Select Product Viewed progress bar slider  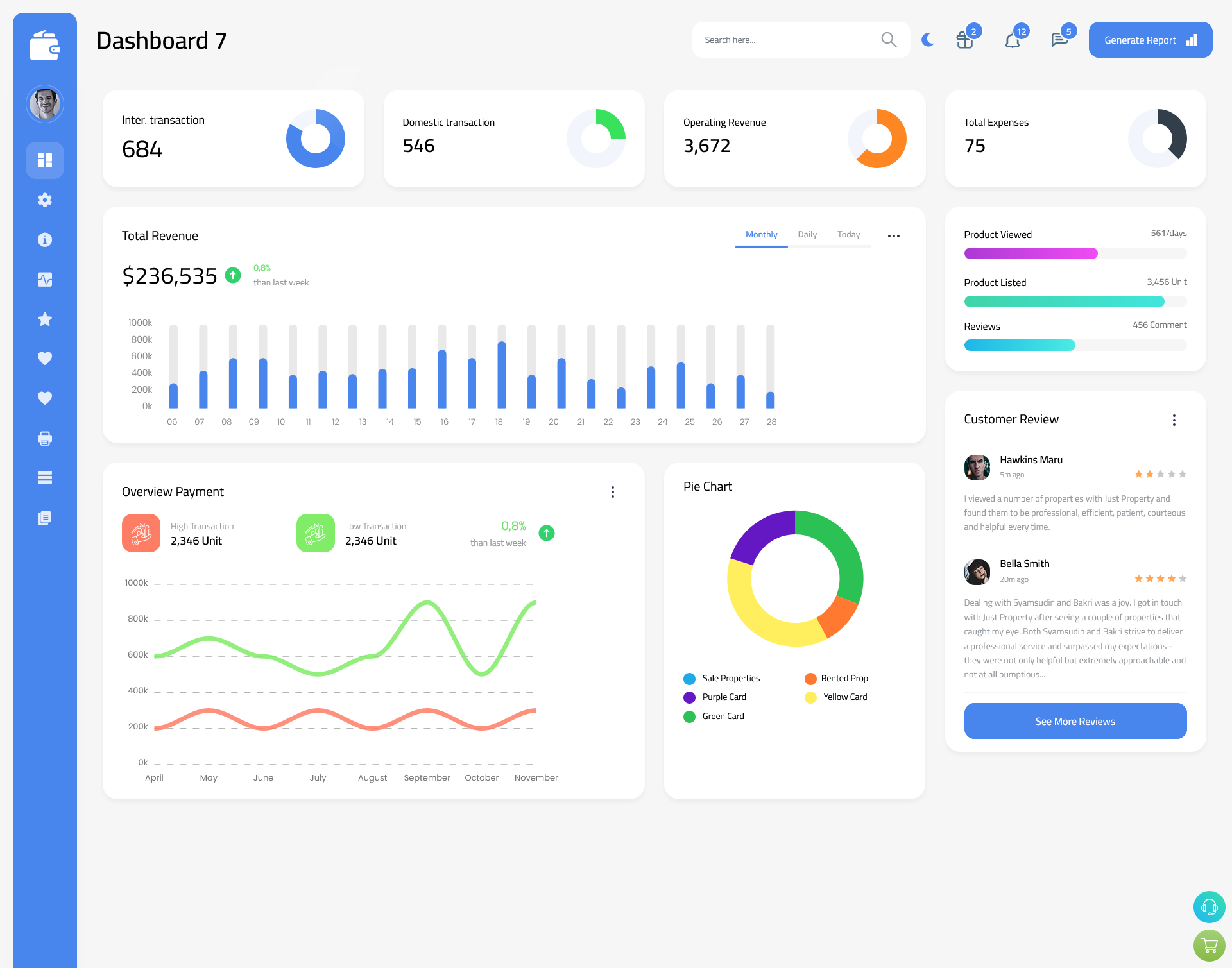pos(1076,253)
